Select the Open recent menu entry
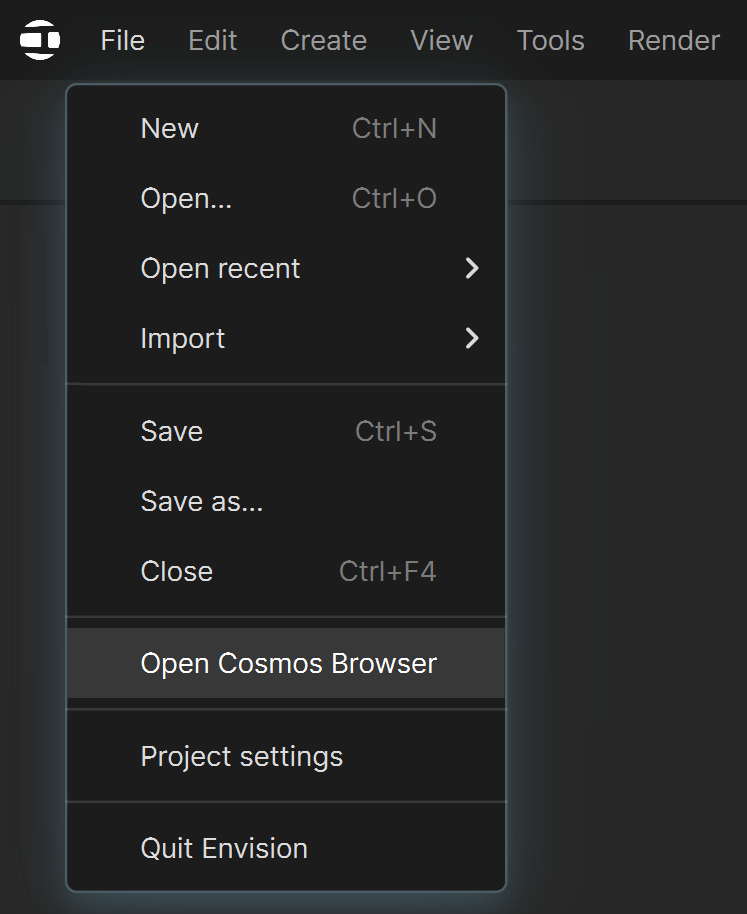Image resolution: width=747 pixels, height=914 pixels. coord(286,268)
